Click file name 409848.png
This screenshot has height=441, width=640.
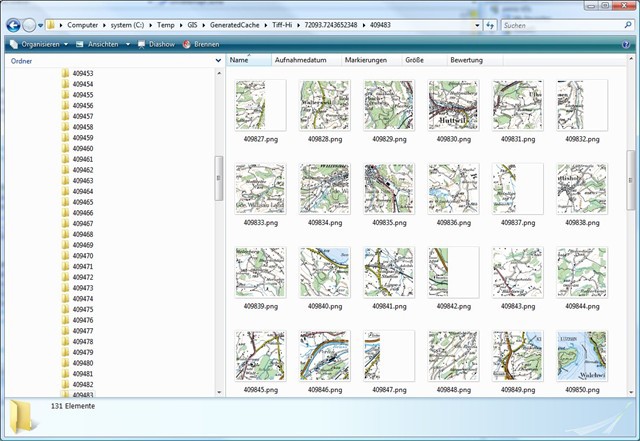tap(453, 390)
